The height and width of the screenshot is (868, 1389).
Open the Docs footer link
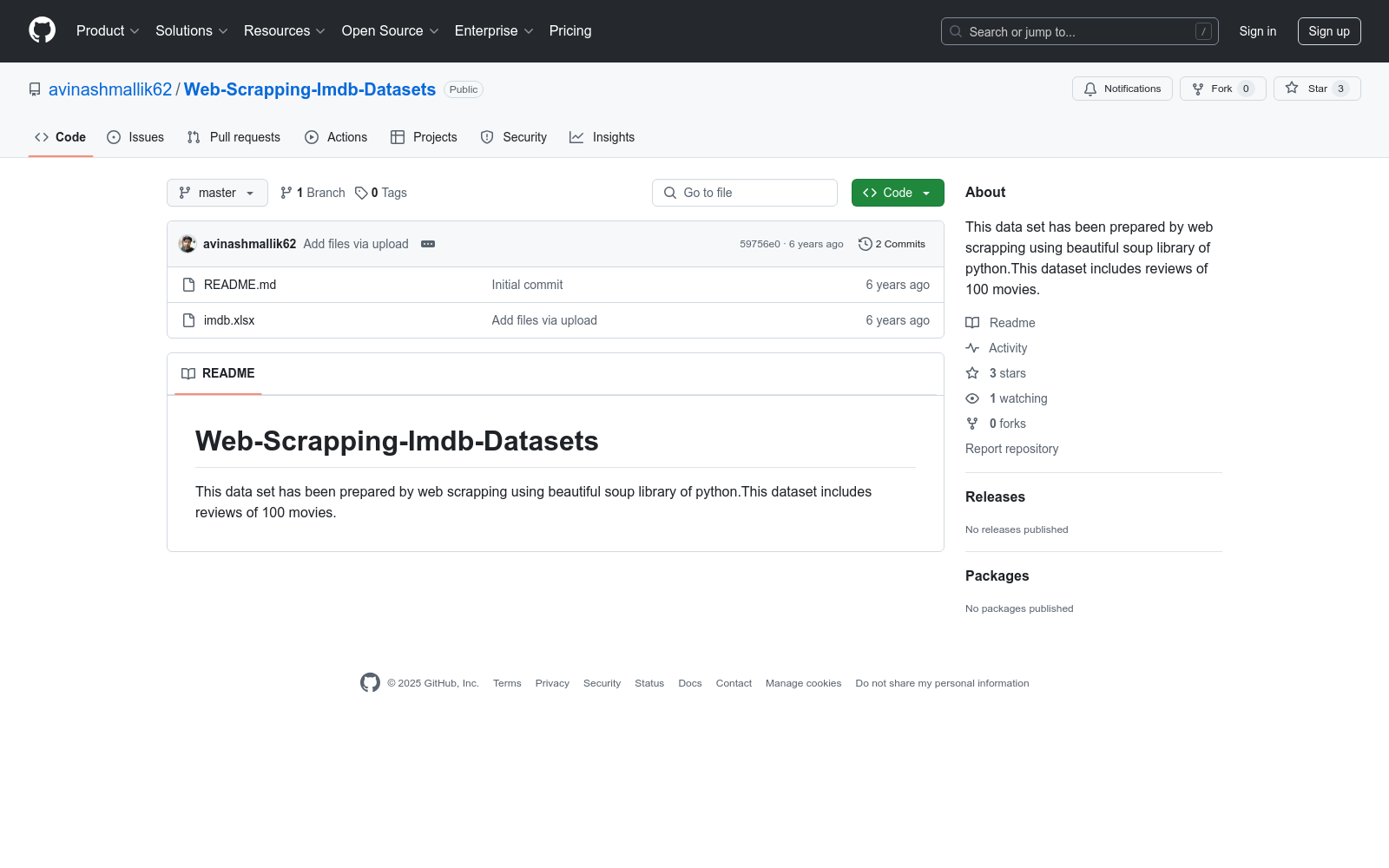(690, 683)
